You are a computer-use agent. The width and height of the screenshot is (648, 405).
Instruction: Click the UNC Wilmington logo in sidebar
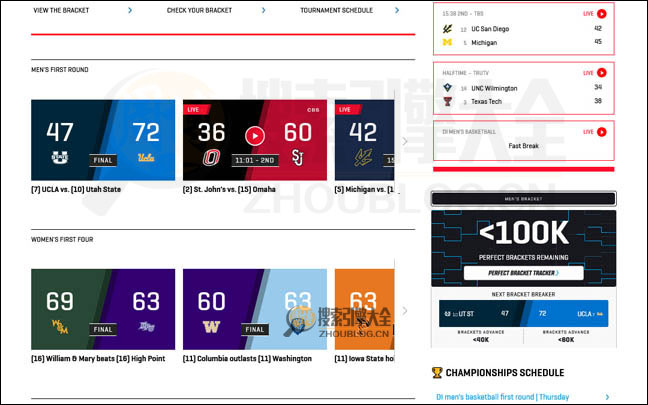pos(447,88)
